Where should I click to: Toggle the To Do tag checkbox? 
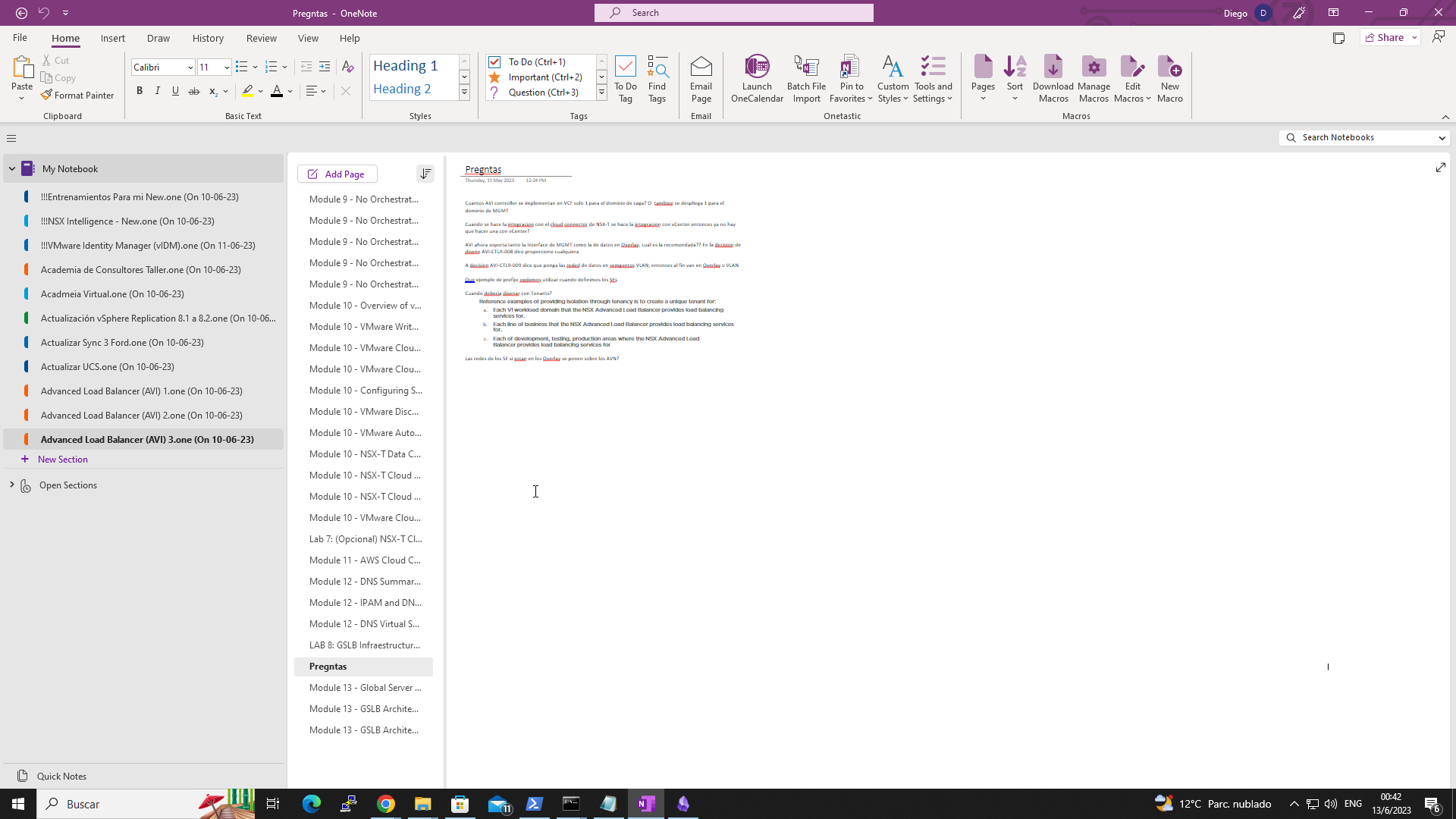[494, 62]
